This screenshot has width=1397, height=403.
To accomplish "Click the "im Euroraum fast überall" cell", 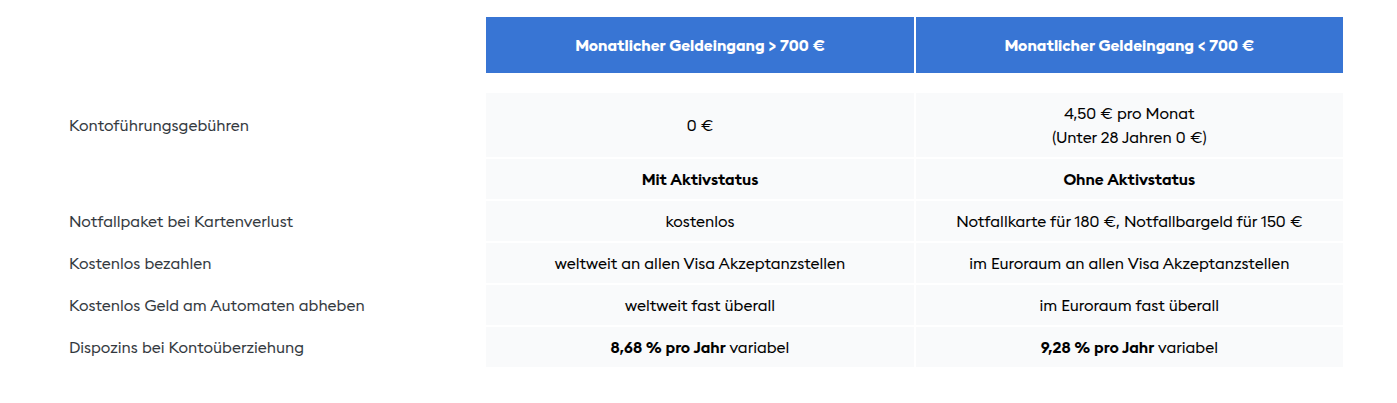I will tap(1129, 306).
